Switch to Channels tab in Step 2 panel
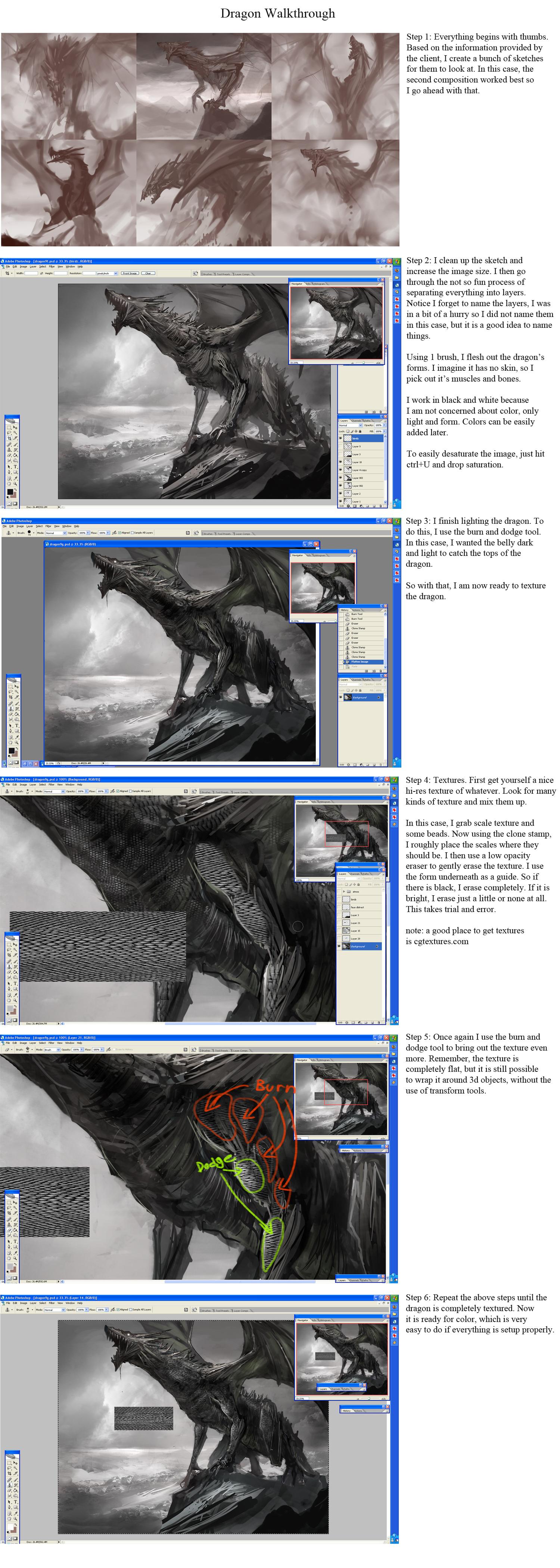 click(x=356, y=421)
